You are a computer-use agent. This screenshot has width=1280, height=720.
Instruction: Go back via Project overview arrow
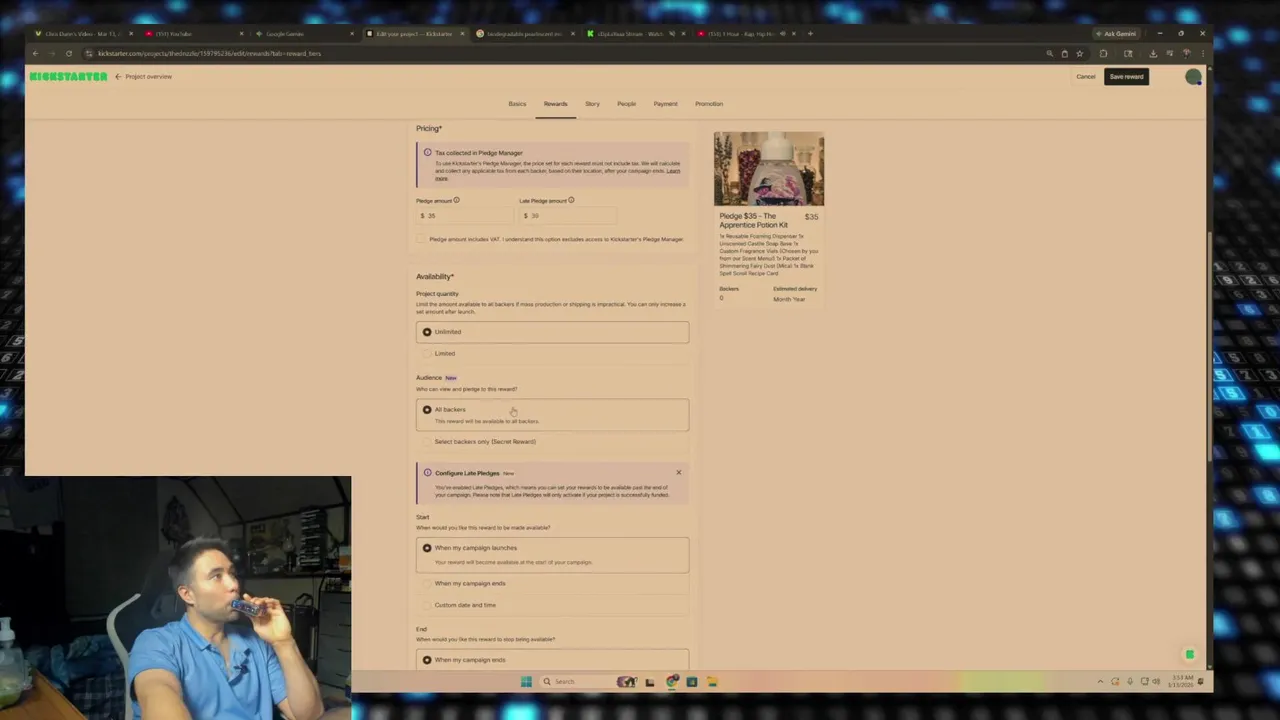[x=117, y=77]
